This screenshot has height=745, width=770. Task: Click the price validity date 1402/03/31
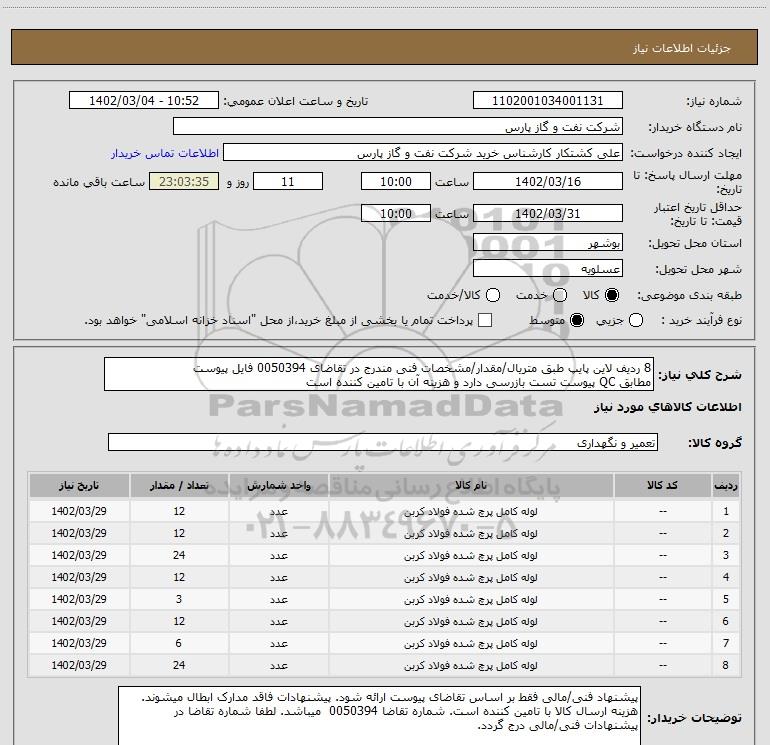click(547, 214)
